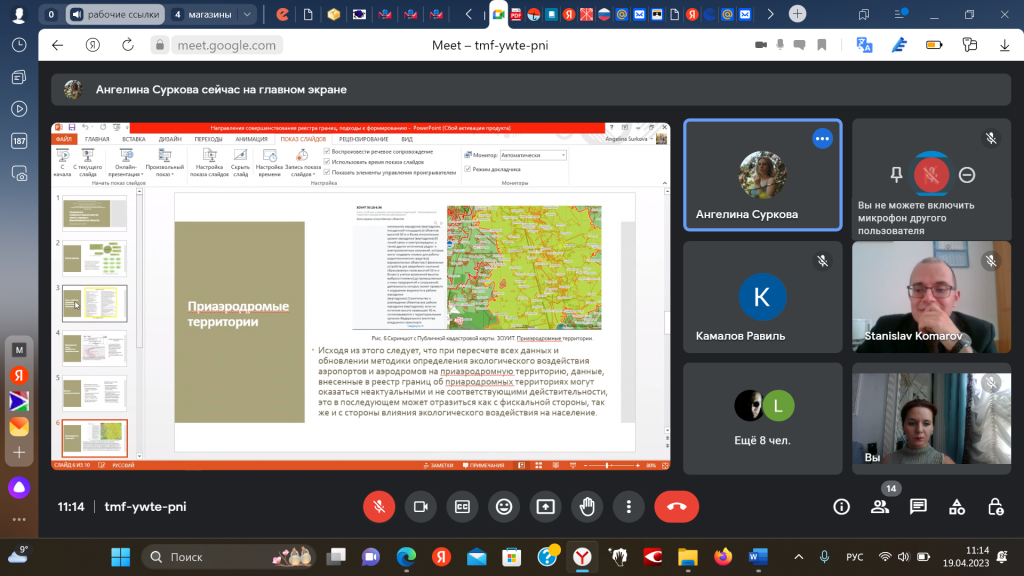This screenshot has width=1024, height=576.
Task: Open more options three-dot menu
Action: 629,507
